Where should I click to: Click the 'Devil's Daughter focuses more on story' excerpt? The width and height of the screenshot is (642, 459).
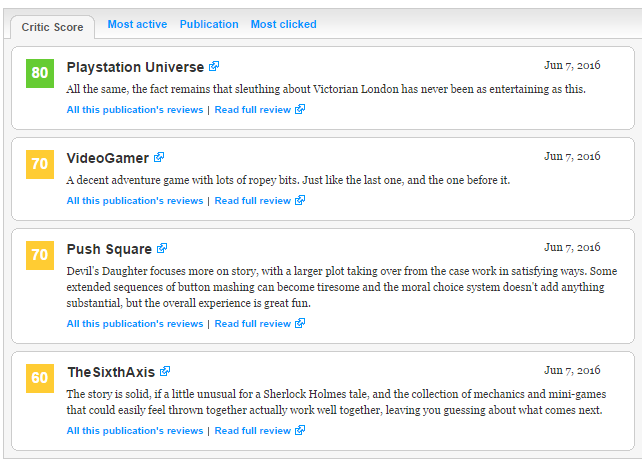coord(342,287)
